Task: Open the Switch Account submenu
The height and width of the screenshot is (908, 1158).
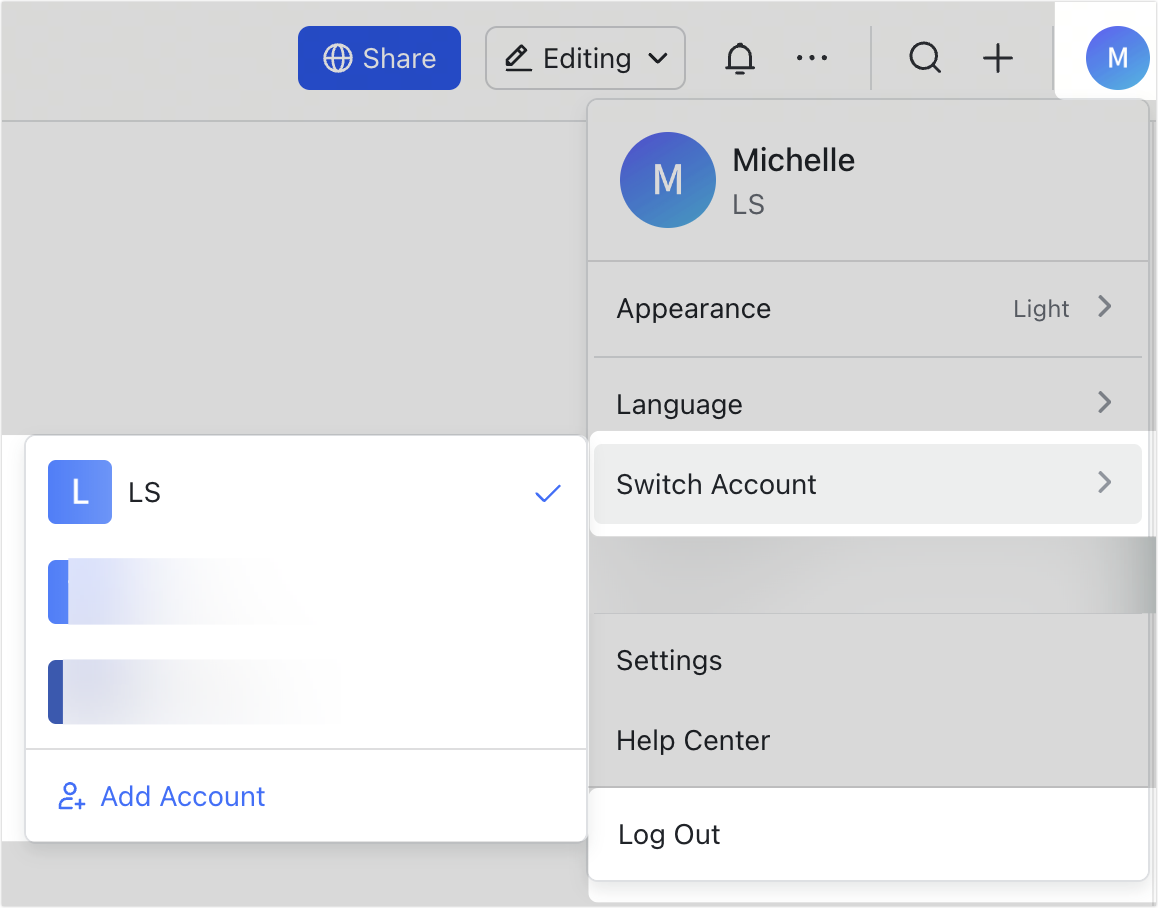Action: [868, 484]
